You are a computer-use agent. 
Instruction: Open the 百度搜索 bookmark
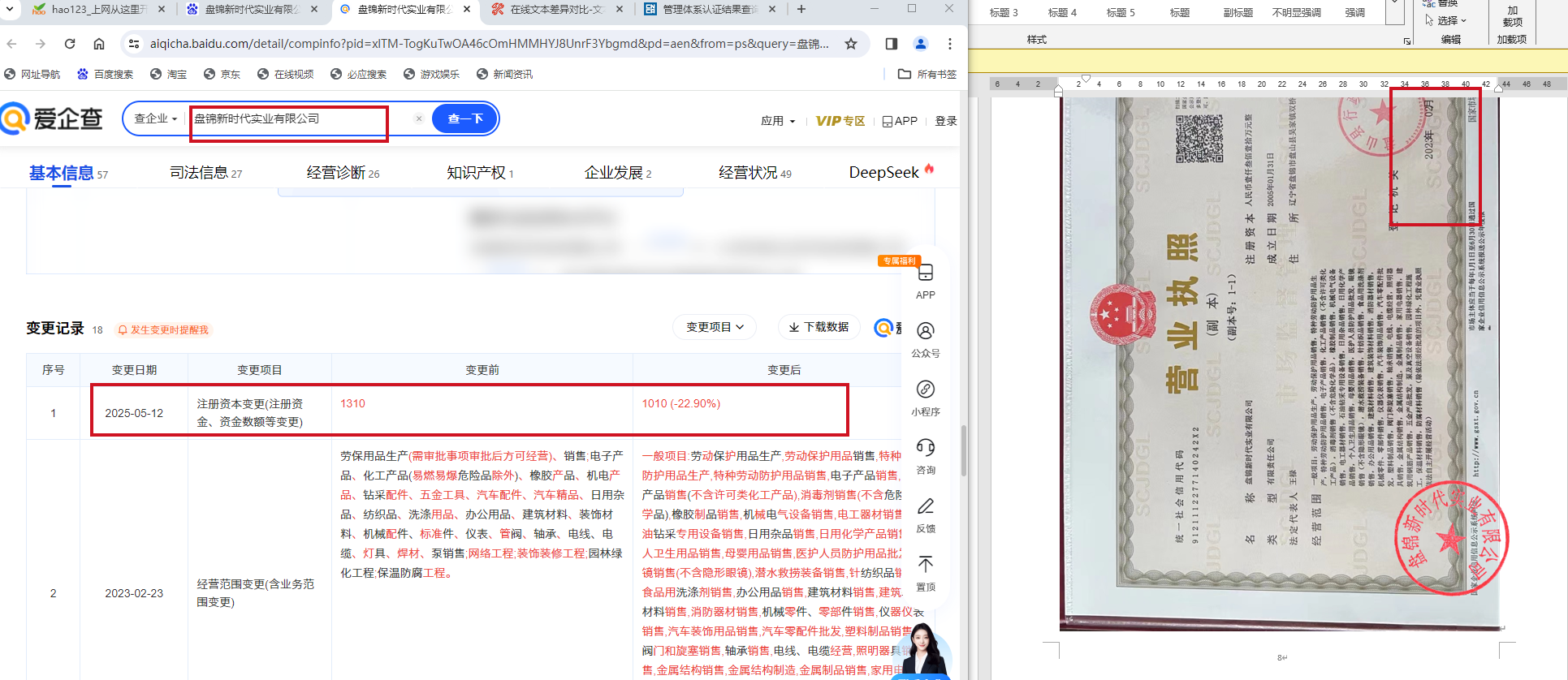tap(105, 74)
